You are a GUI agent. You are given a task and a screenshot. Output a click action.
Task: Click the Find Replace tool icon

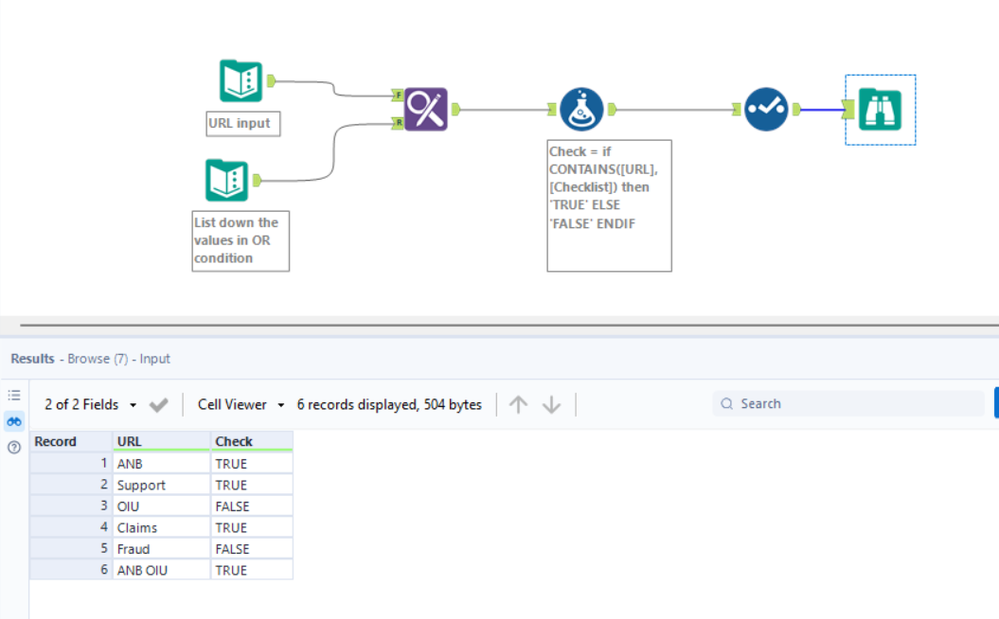426,108
